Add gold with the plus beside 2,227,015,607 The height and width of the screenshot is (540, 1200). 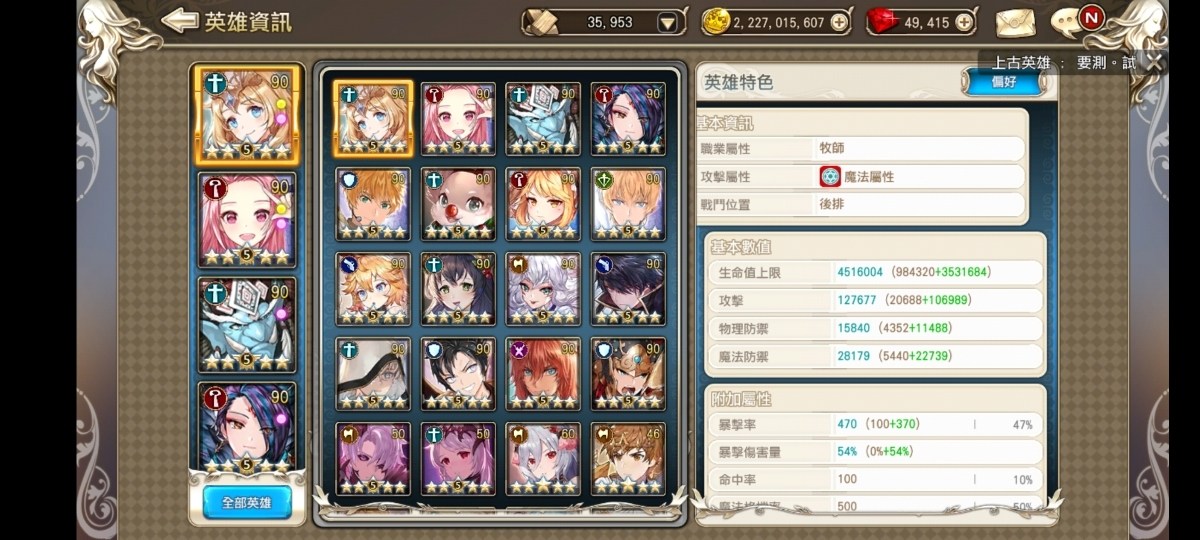(838, 22)
